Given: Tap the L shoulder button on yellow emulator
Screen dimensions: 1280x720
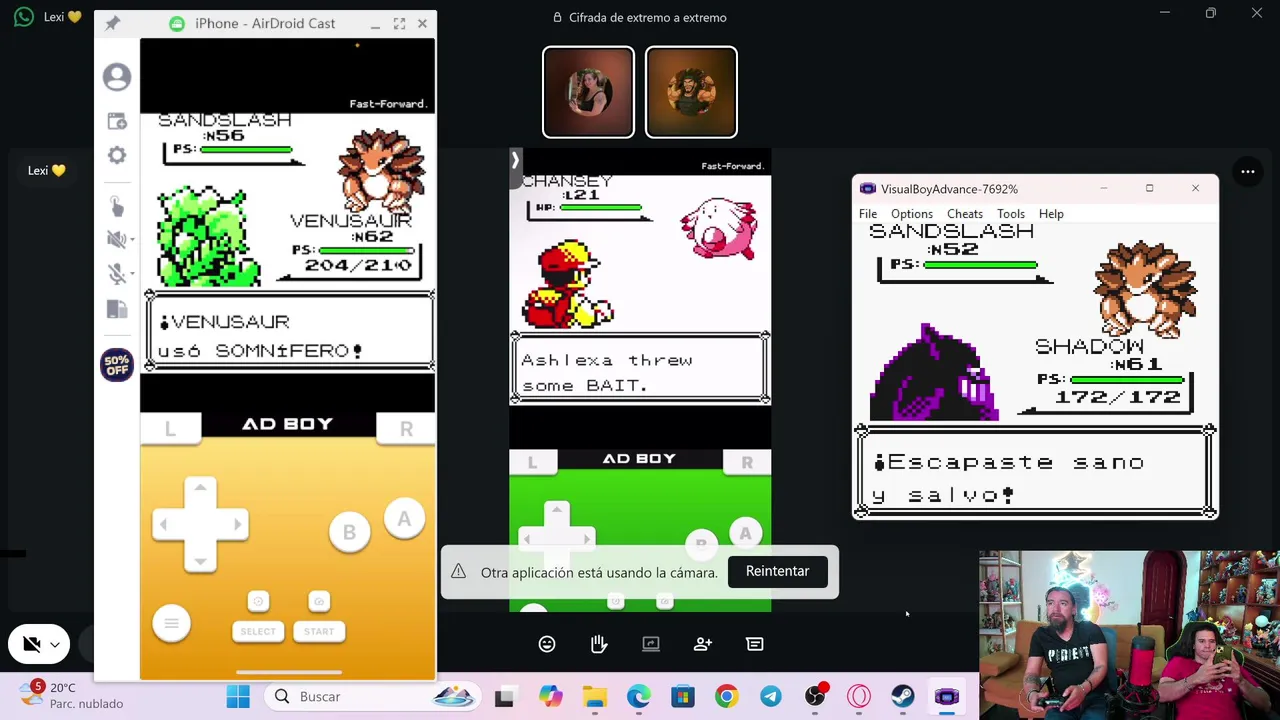Looking at the screenshot, I should pos(170,428).
